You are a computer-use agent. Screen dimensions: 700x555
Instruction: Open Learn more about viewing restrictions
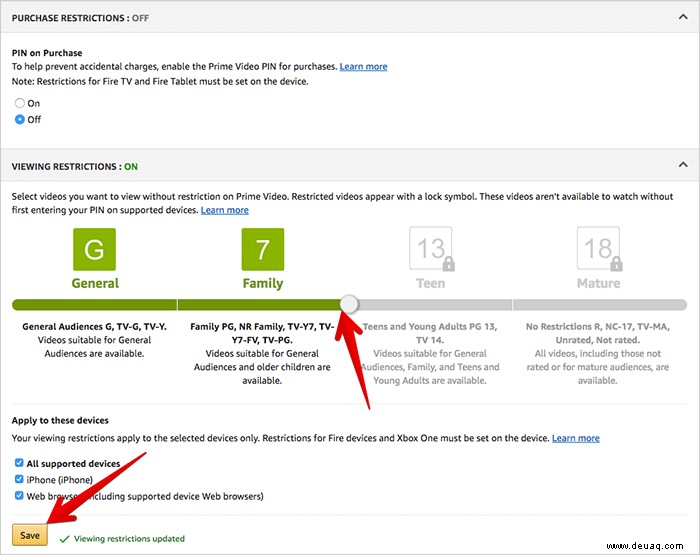pos(225,210)
